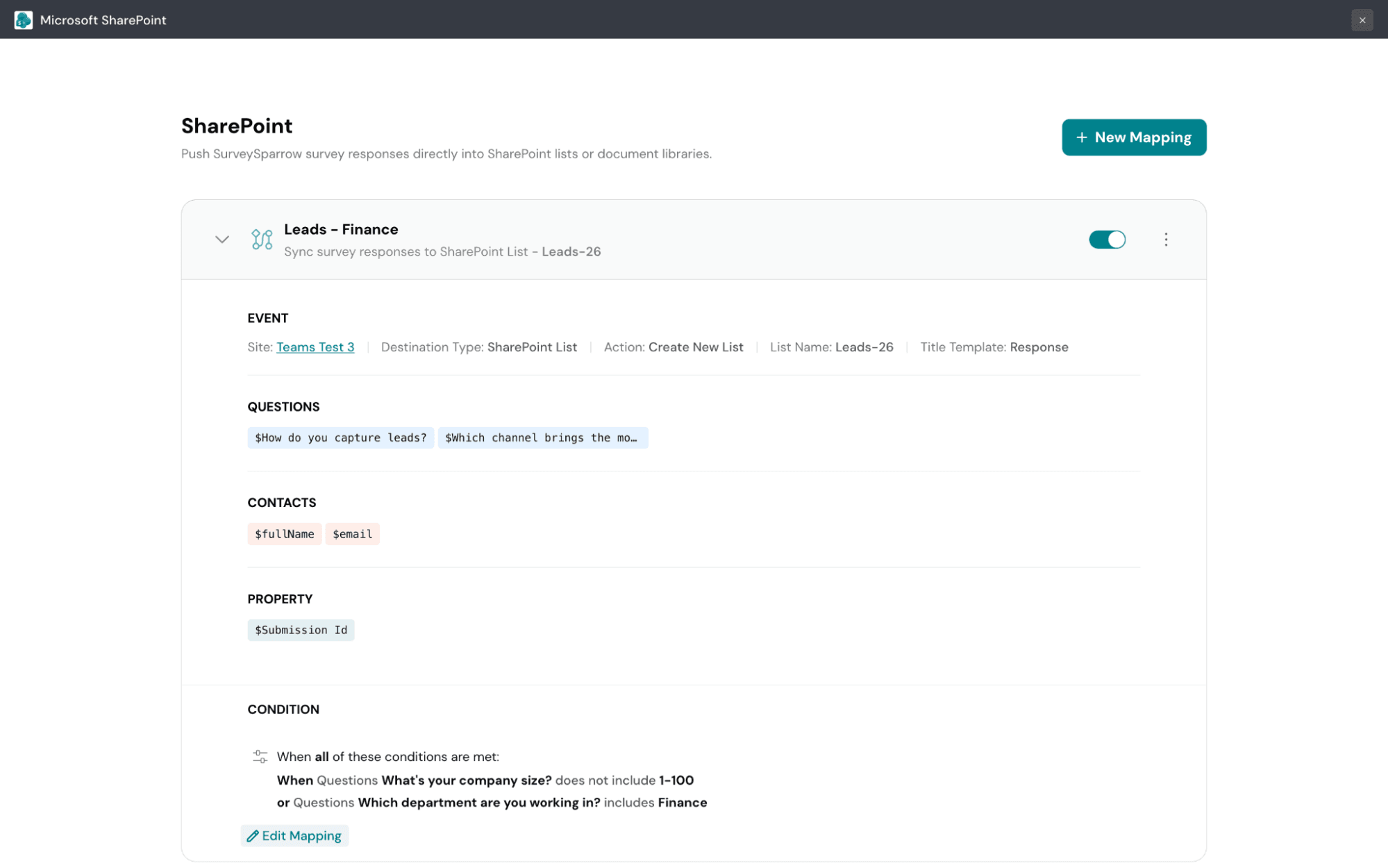1388x868 pixels.
Task: Click the plus icon on New Mapping
Action: 1081,137
